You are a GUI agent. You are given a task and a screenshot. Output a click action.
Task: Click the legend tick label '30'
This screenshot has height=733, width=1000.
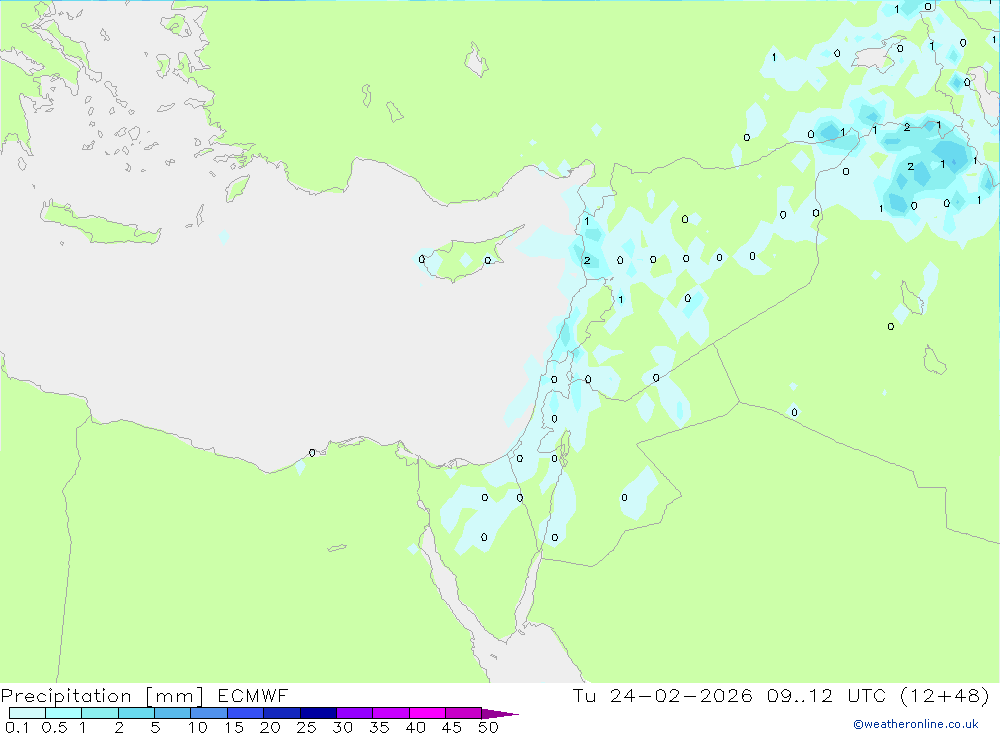(342, 727)
